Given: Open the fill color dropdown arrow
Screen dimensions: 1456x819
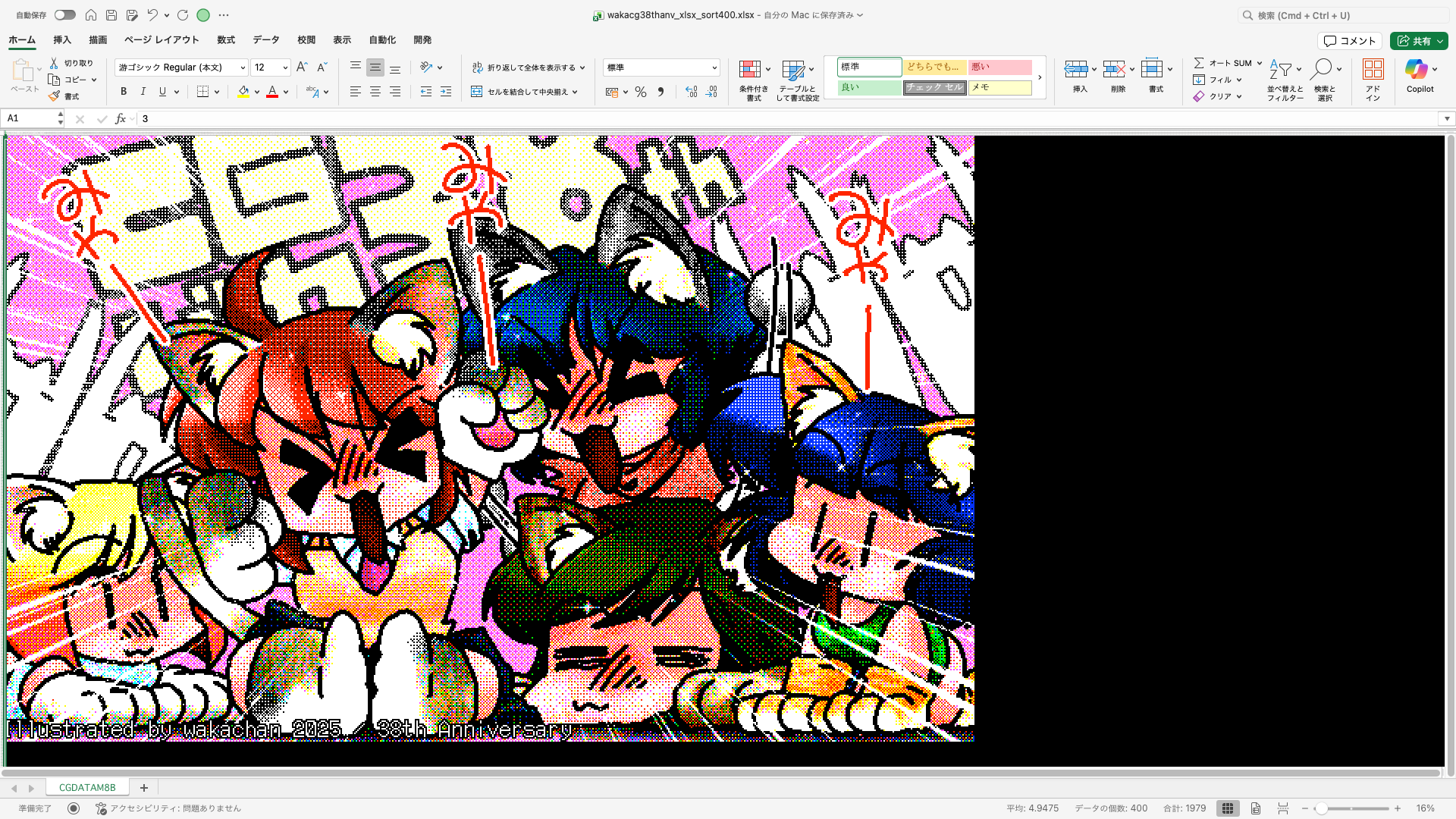Looking at the screenshot, I should [x=256, y=92].
